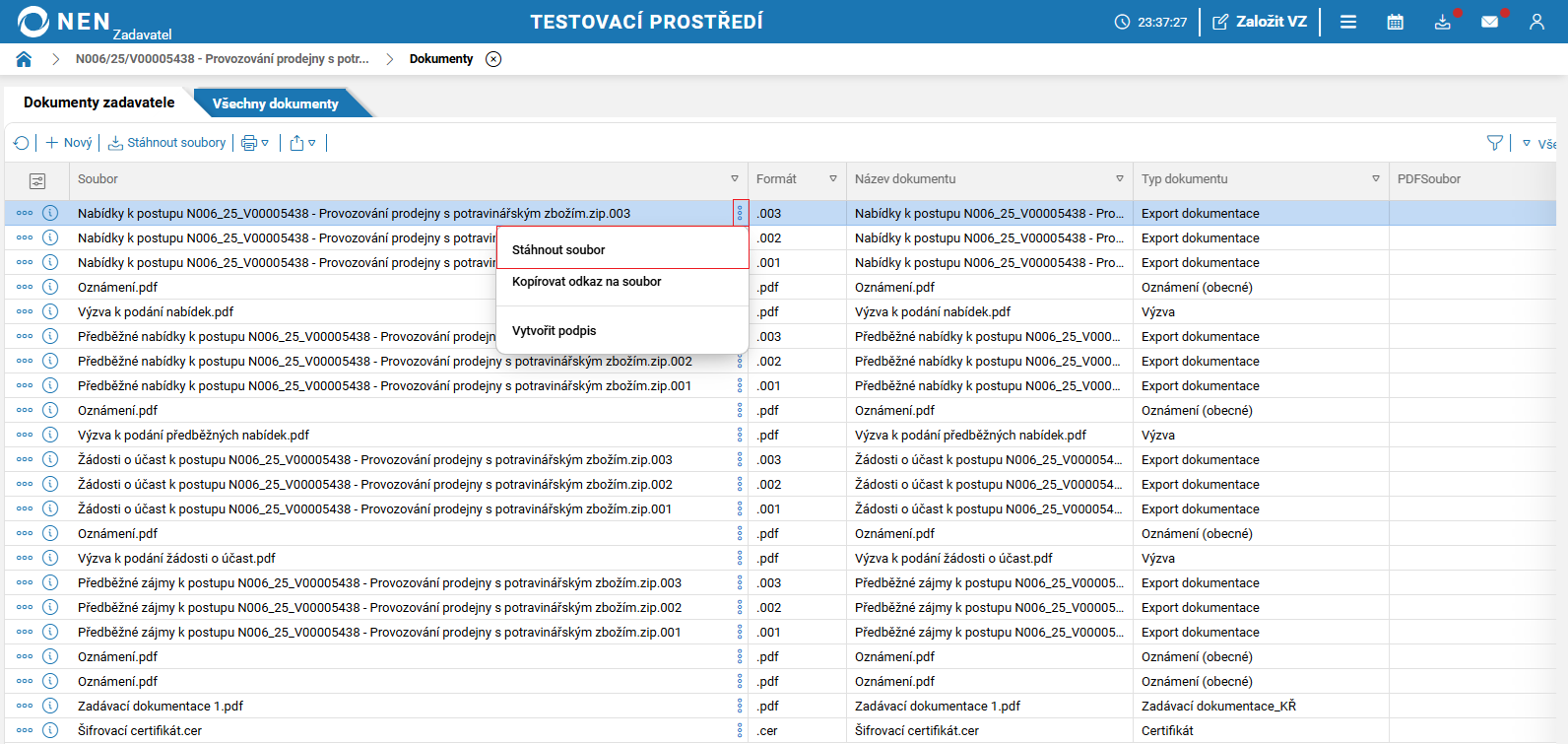The image size is (1568, 744).
Task: Choose 'Kopírovat odkaz na soubor' menu entry
Action: (x=587, y=282)
